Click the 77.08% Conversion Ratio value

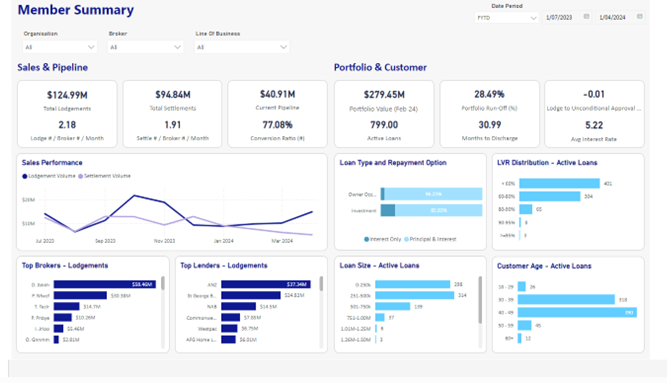277,125
